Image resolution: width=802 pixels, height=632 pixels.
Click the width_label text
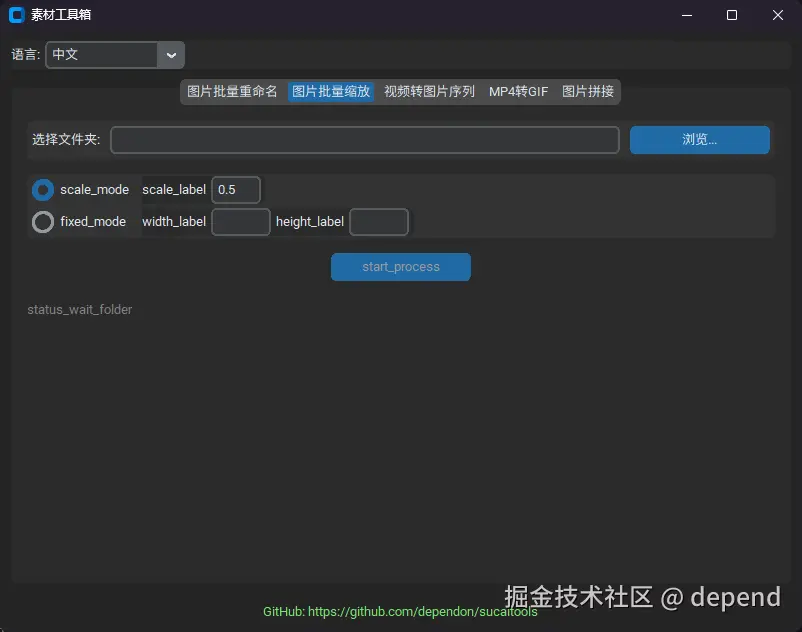174,222
